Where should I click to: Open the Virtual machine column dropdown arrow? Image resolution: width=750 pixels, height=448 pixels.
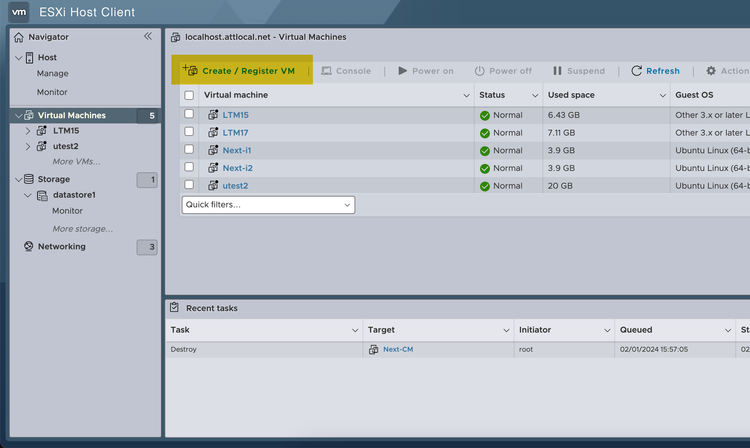tap(466, 95)
